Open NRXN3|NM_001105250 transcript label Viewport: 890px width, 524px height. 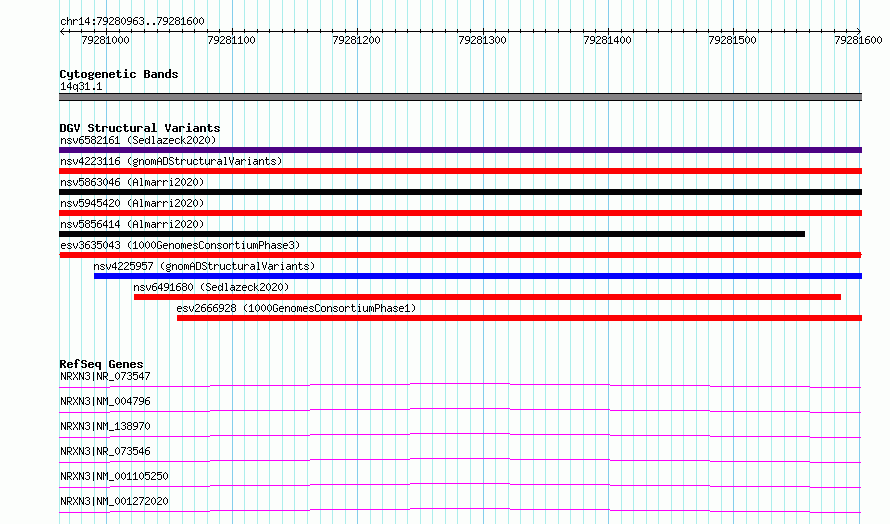point(114,476)
